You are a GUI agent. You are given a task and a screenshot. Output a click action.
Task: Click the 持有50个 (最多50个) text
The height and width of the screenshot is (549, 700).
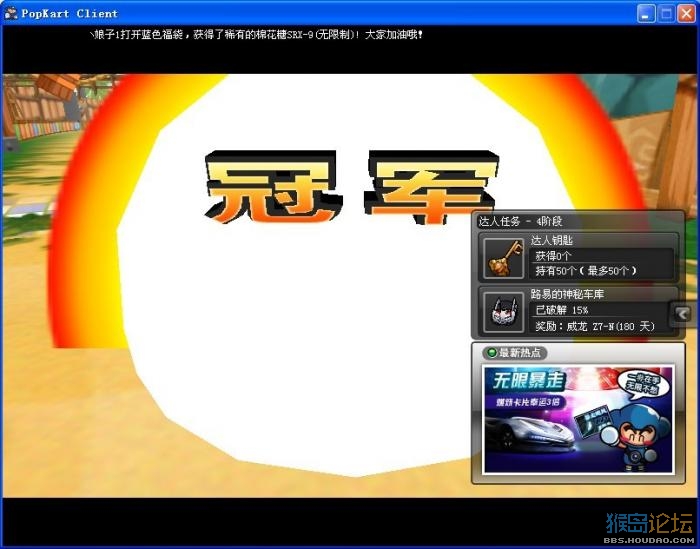586,270
